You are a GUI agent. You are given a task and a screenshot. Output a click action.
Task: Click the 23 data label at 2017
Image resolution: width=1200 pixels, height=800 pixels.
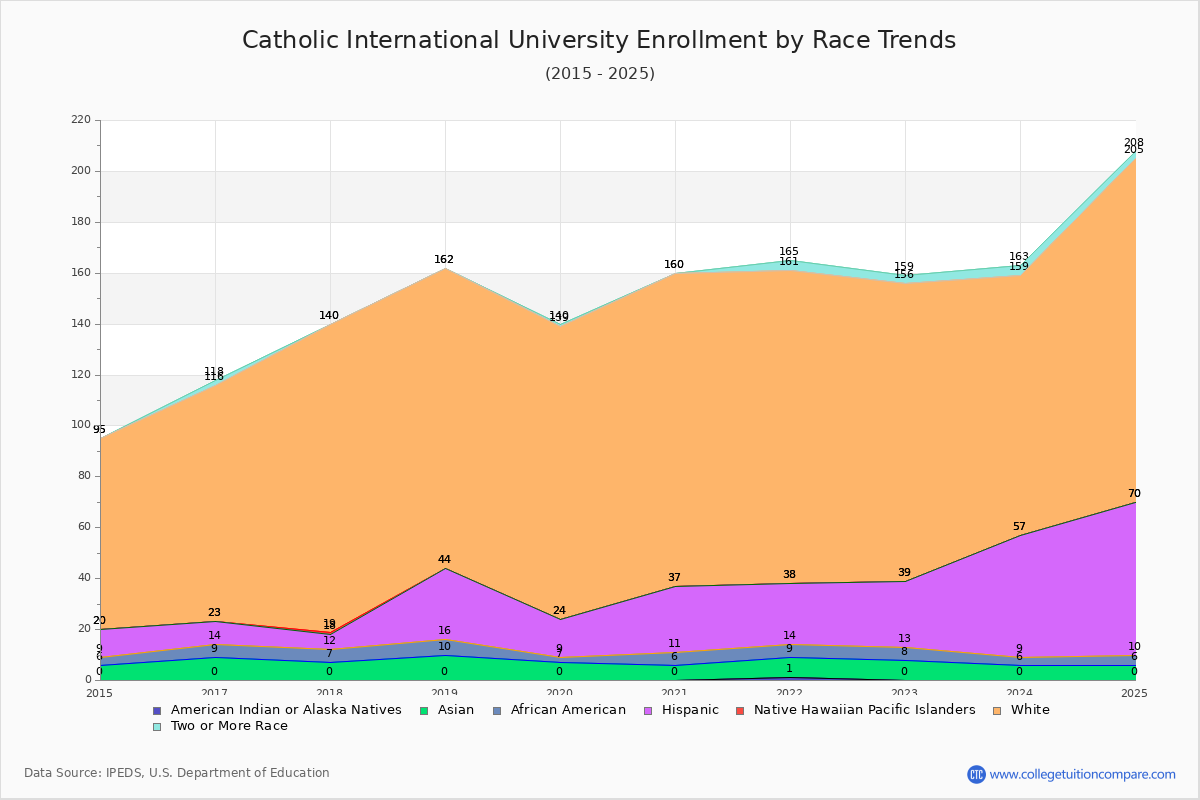(214, 613)
